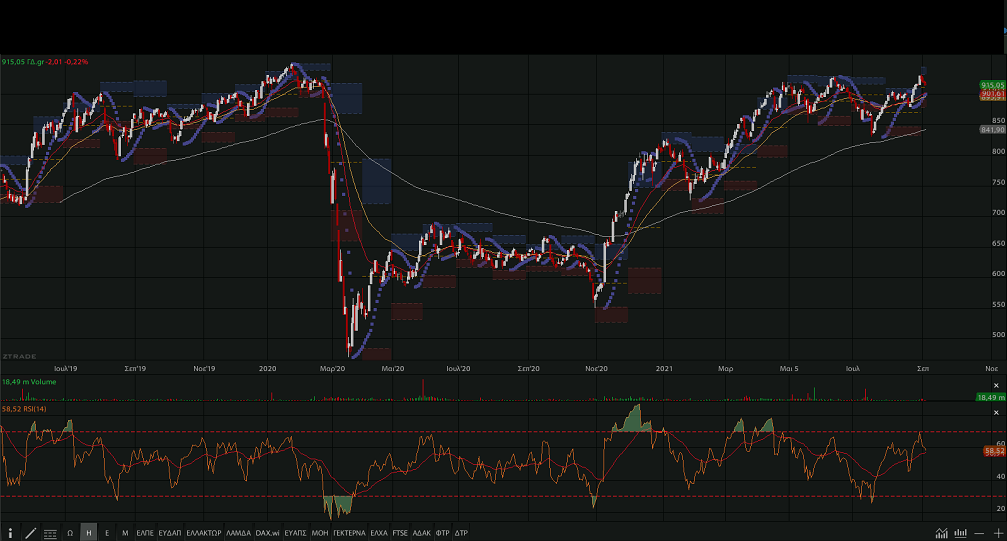Zoom in using the plus icon
The height and width of the screenshot is (541, 1007).
(x=998, y=533)
